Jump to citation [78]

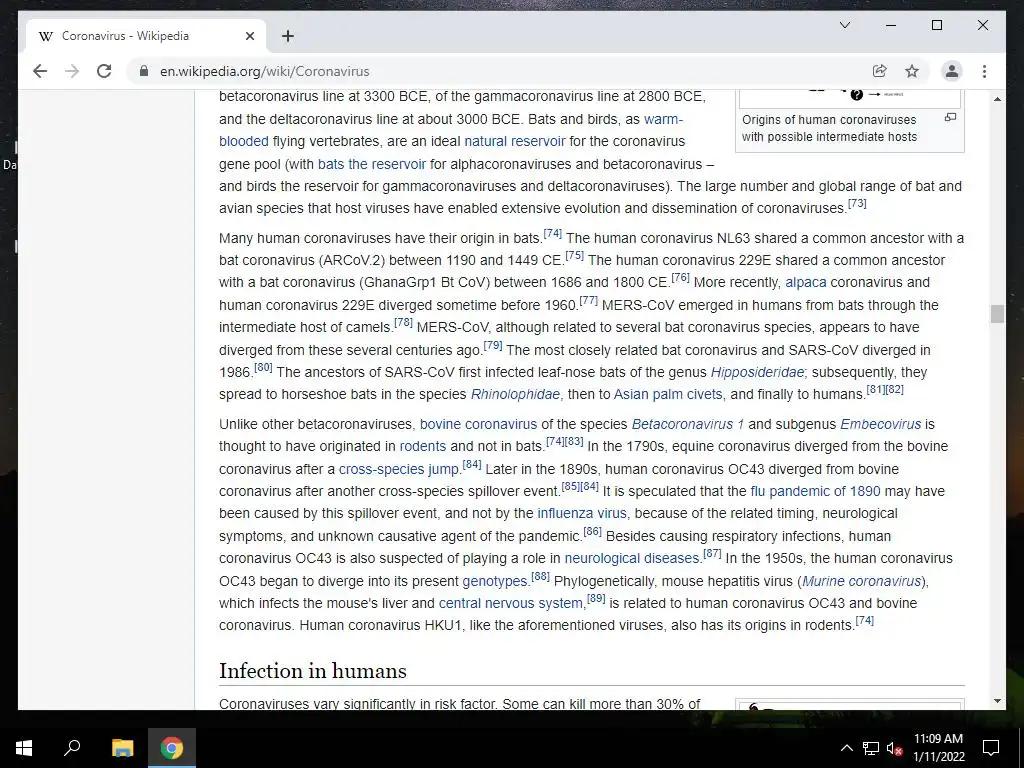[403, 323]
